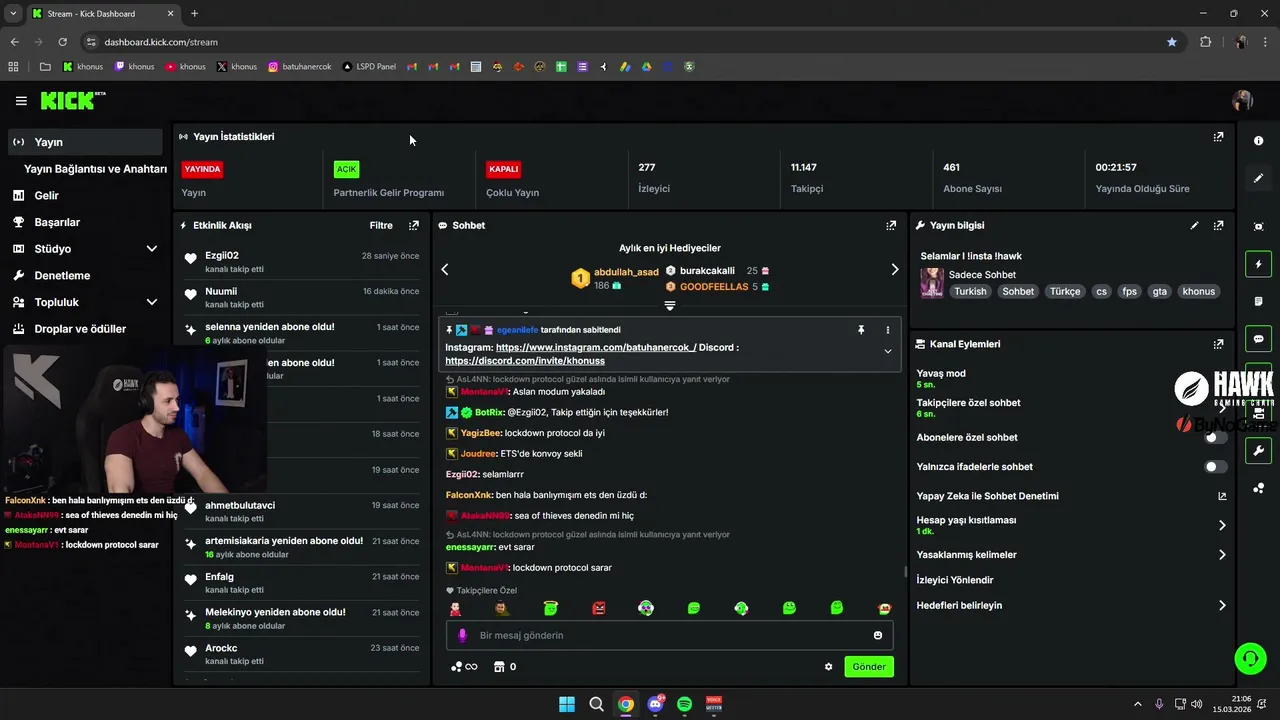Image resolution: width=1280 pixels, height=720 pixels.
Task: Expand Hesap yaşı kısıtlaması settings
Action: click(1222, 525)
